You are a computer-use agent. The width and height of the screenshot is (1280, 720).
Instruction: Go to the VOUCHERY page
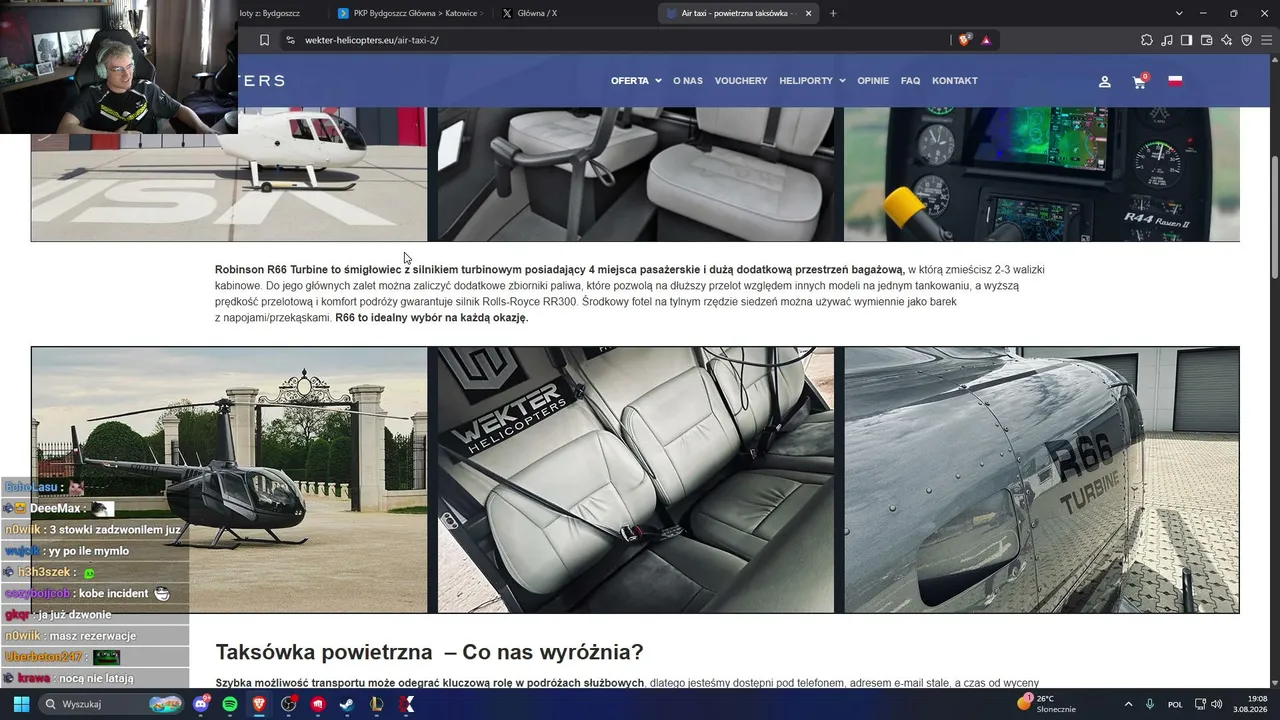pyautogui.click(x=741, y=81)
